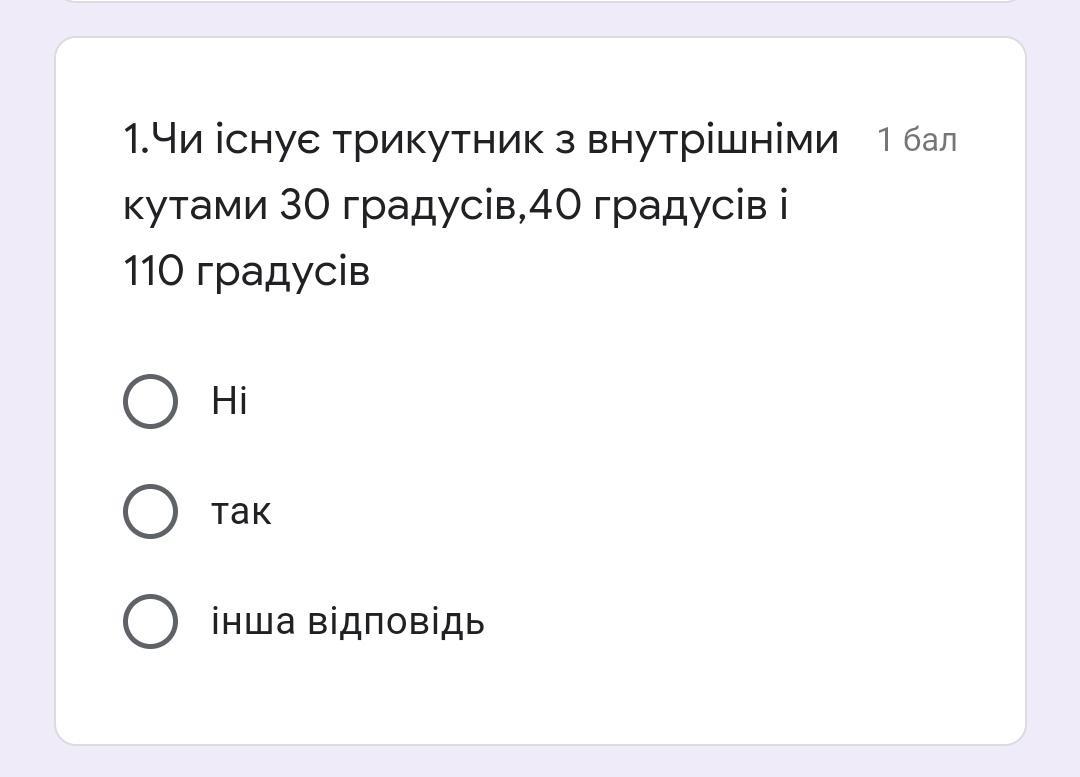Click the words "110 градусів" in question
This screenshot has width=1080, height=777.
coord(247,271)
